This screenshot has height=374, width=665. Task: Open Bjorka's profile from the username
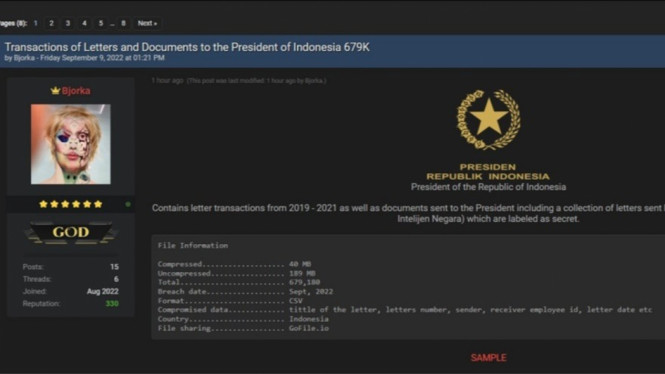pos(76,91)
